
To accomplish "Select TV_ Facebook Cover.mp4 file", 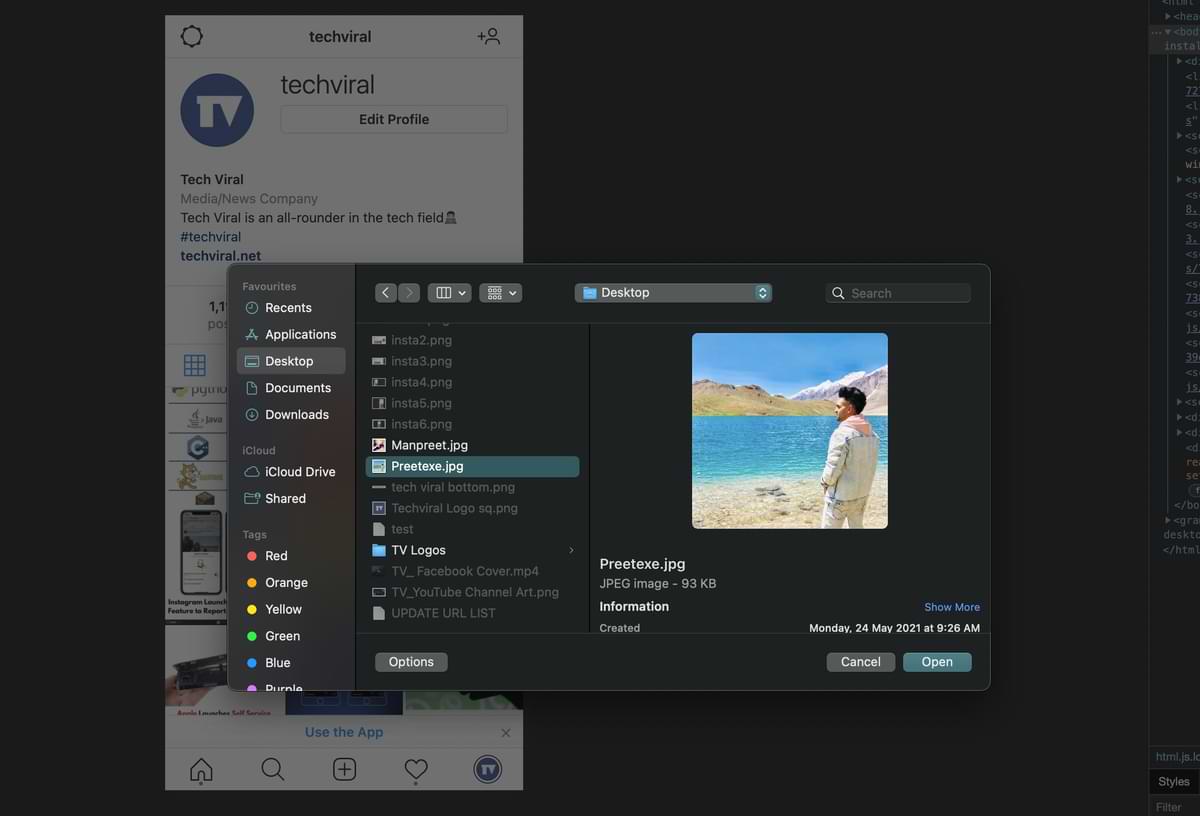I will [x=472, y=571].
